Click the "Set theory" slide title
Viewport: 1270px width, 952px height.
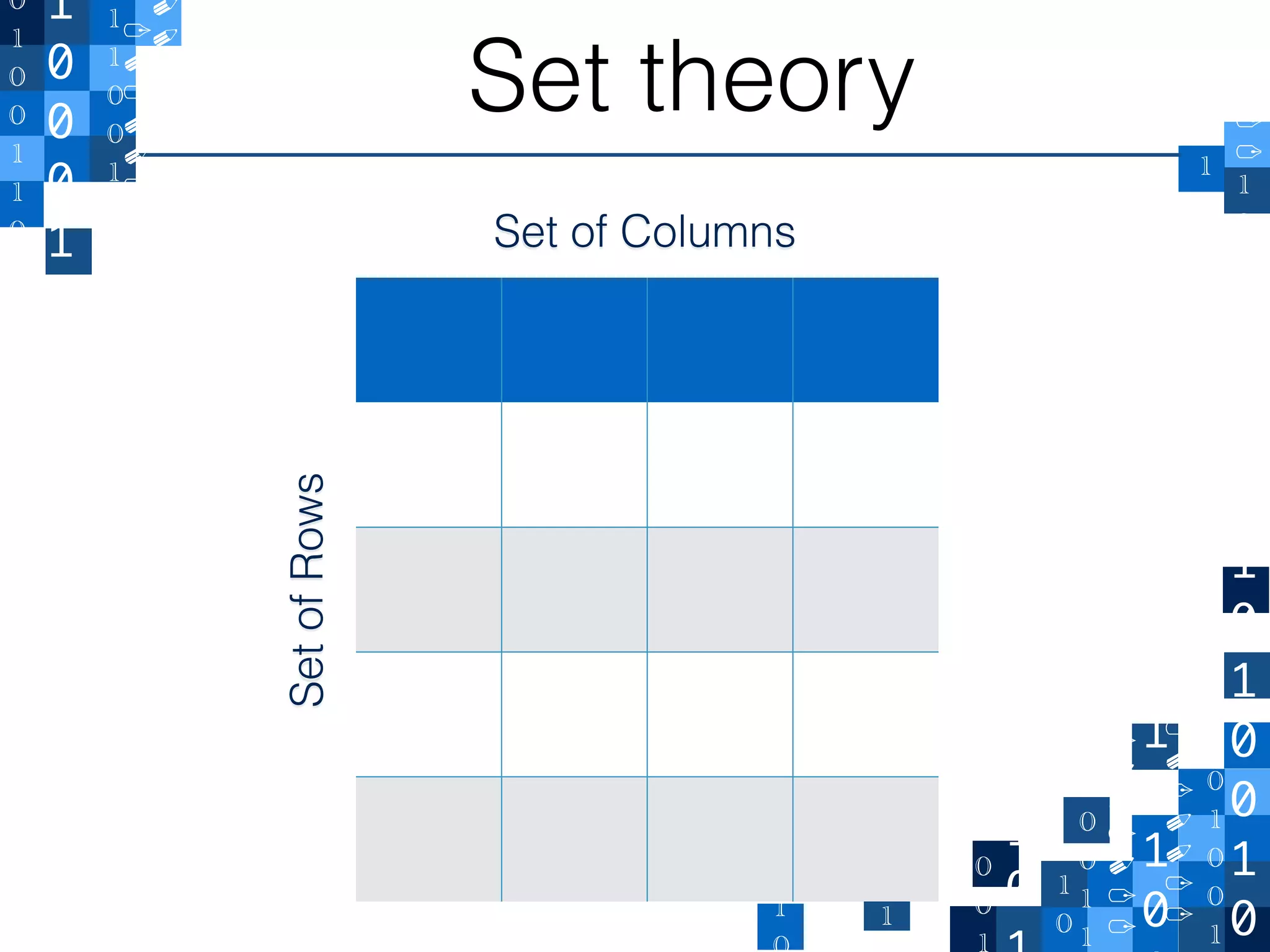691,77
